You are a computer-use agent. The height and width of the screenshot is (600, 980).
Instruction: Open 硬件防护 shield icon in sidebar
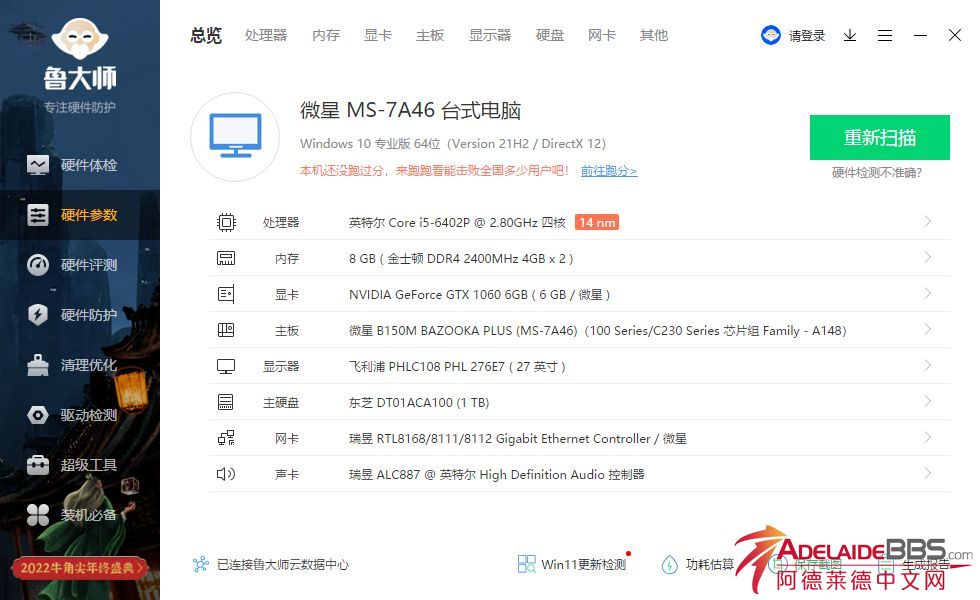click(x=38, y=314)
